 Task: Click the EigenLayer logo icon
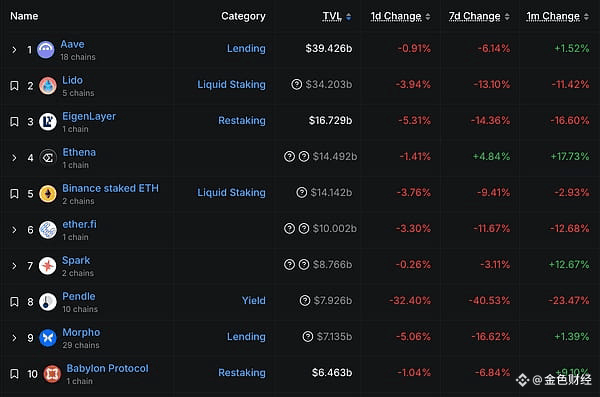click(48, 122)
